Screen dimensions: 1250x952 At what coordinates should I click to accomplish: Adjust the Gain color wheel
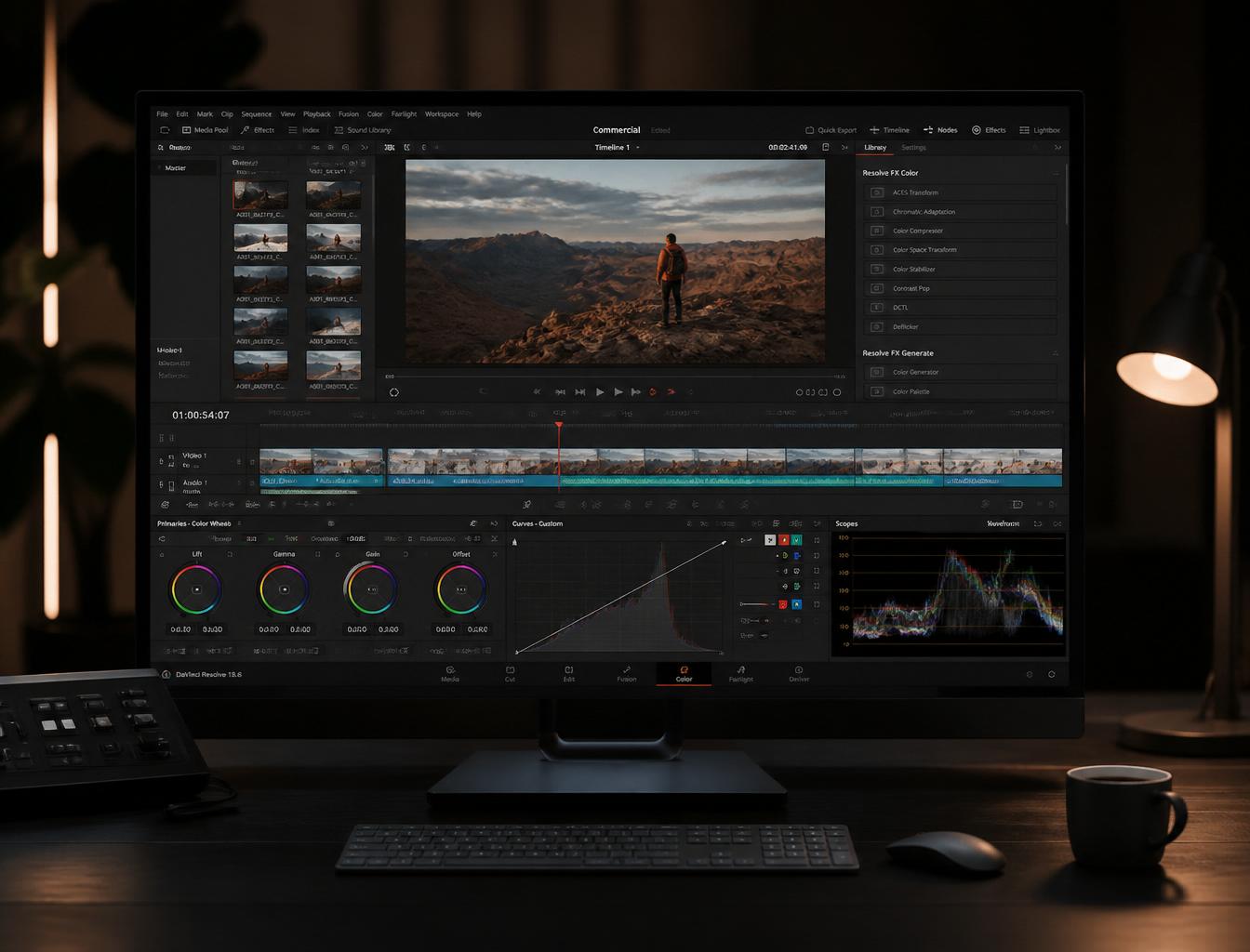[372, 589]
